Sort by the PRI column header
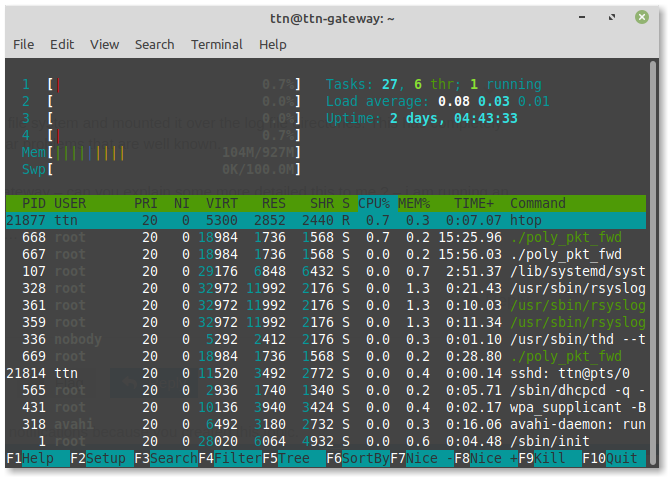Viewport: 668px width, 477px height. pyautogui.click(x=146, y=204)
